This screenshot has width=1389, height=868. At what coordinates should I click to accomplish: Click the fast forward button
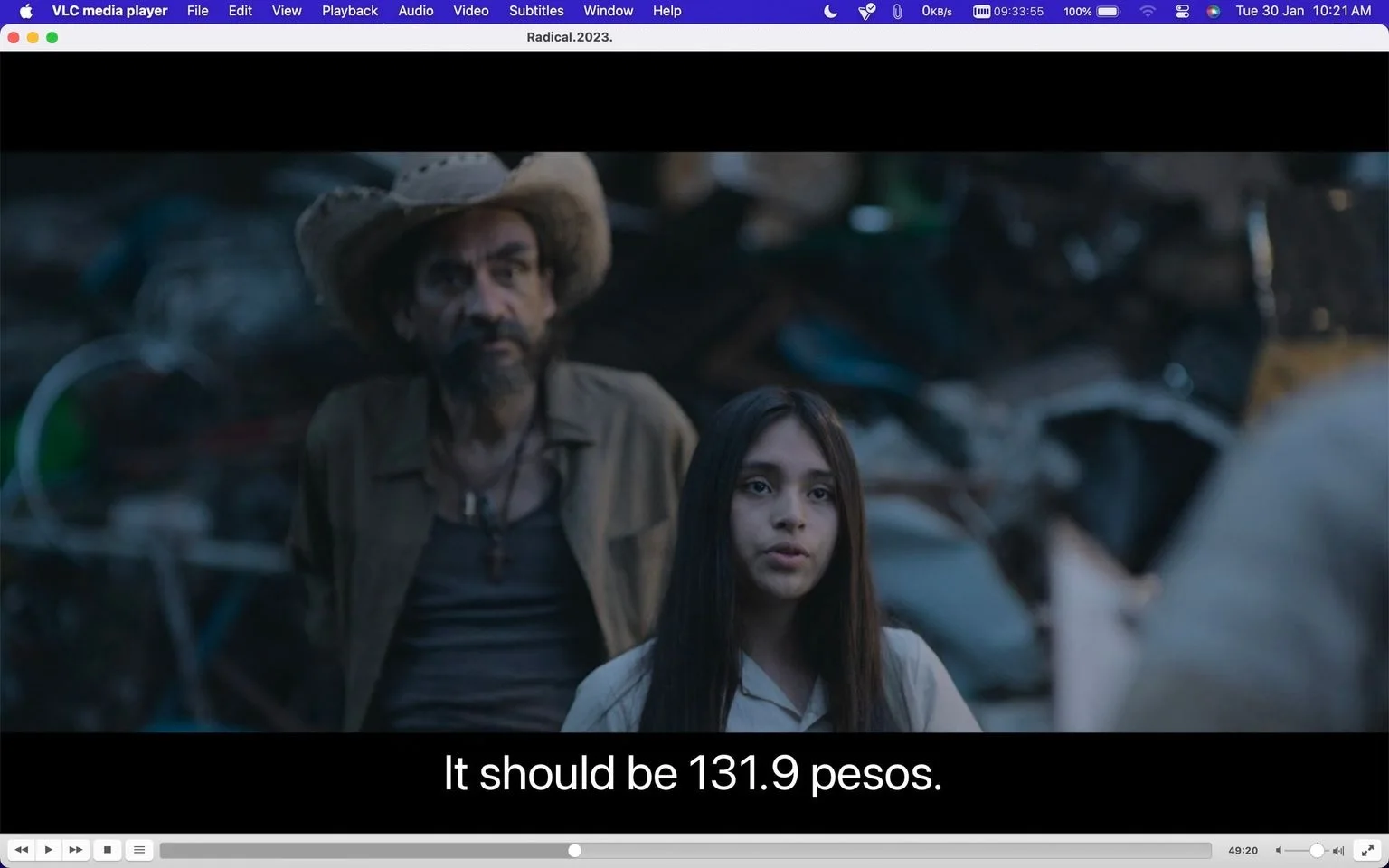[x=76, y=850]
